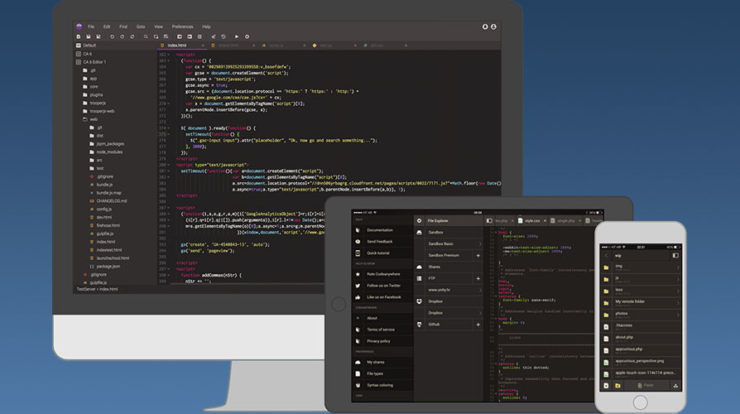Image resolution: width=740 pixels, height=414 pixels.
Task: Switch to the style.css tab on iPad
Action: pyautogui.click(x=531, y=221)
